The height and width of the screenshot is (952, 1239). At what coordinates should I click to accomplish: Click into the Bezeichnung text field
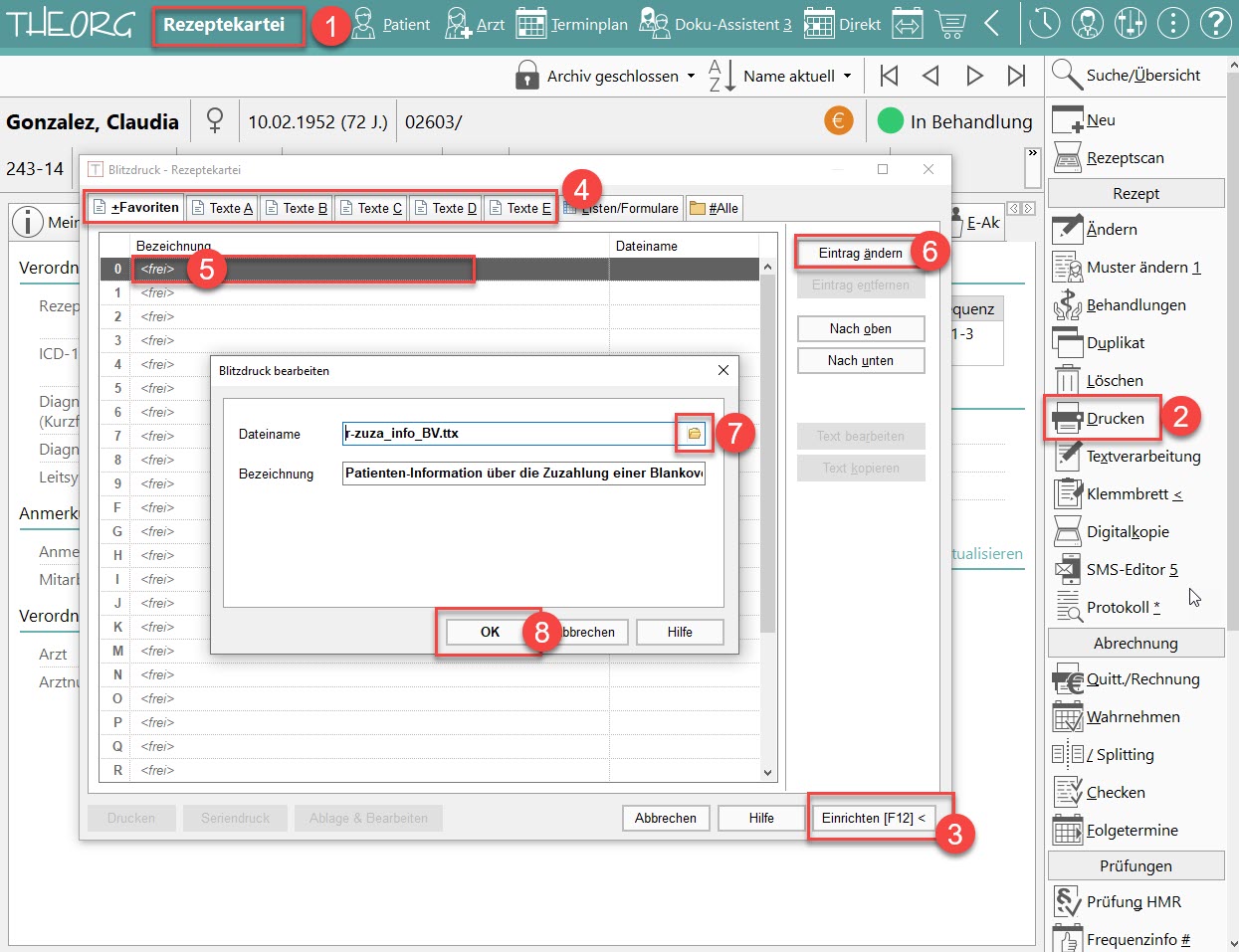(x=523, y=474)
